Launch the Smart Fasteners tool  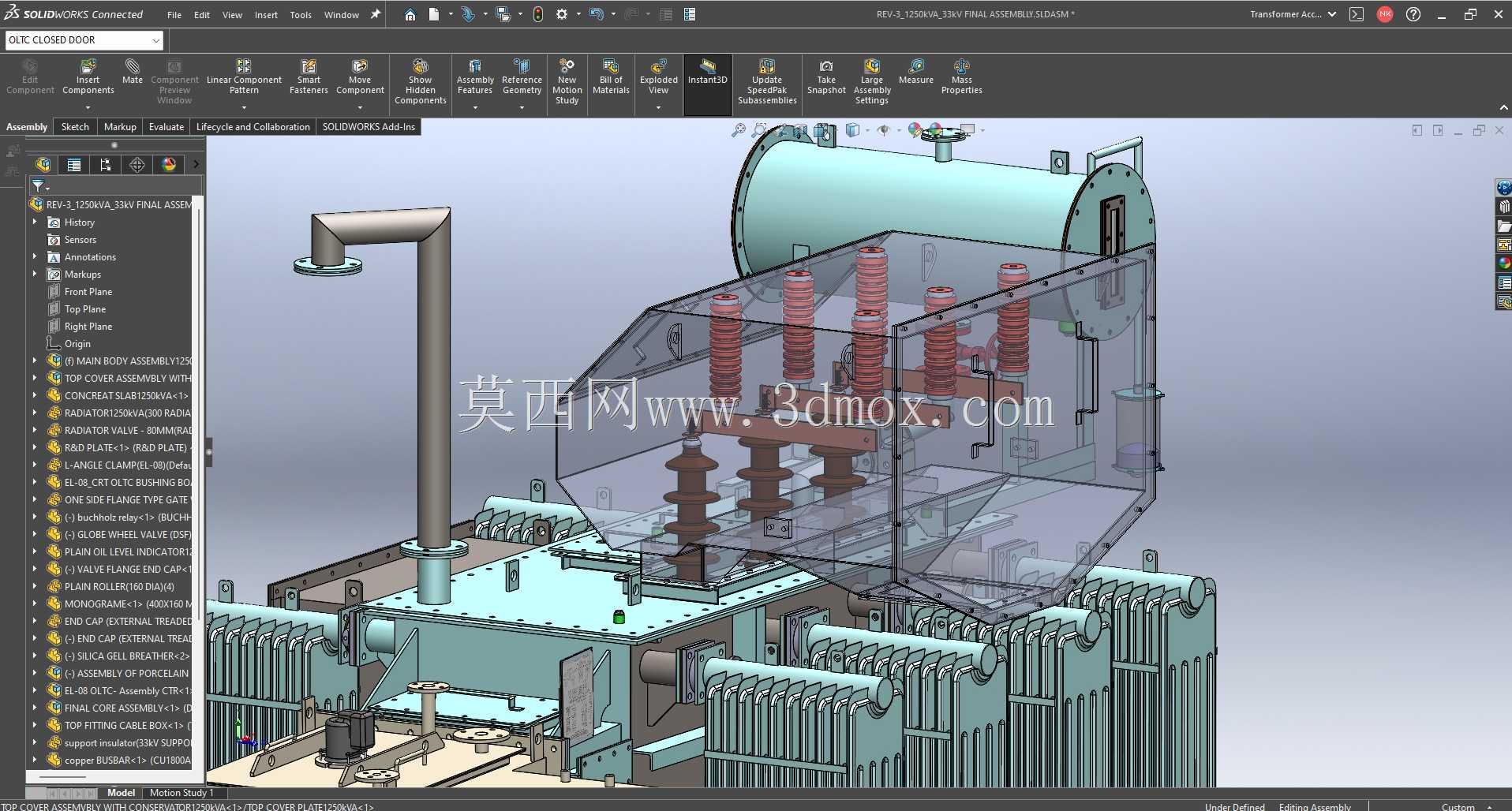(309, 77)
